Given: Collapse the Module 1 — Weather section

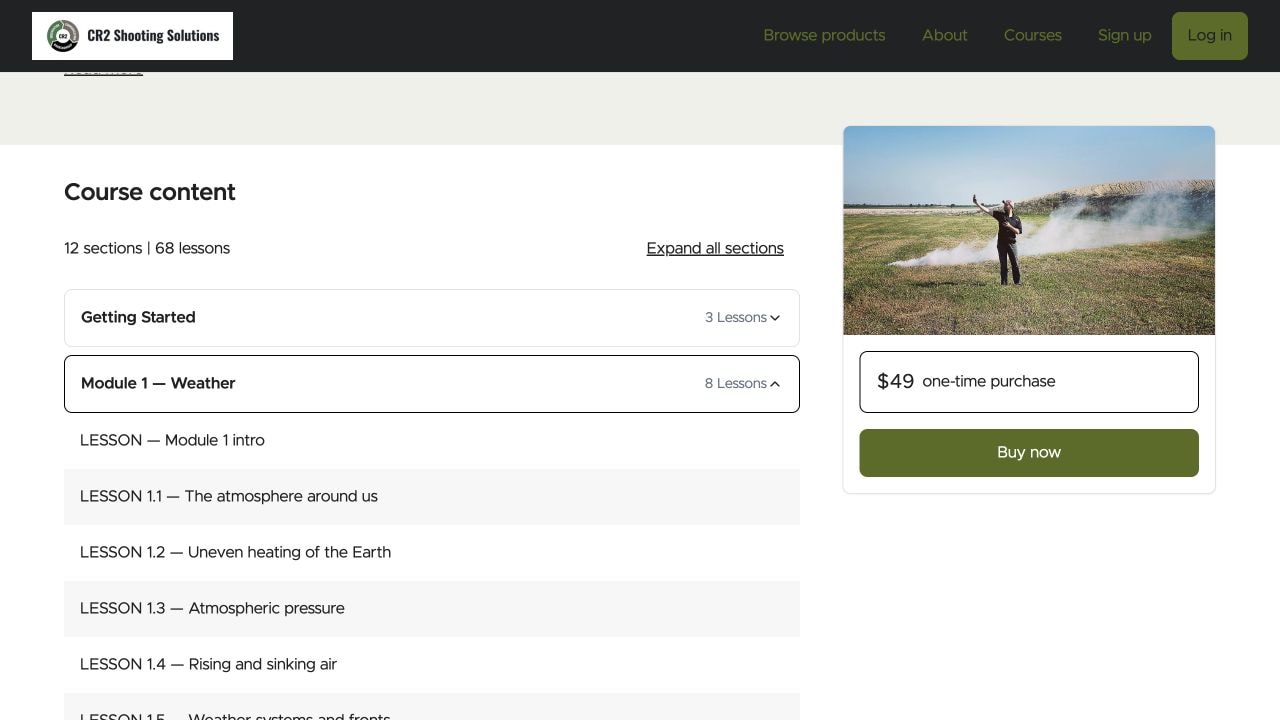Looking at the screenshot, I should pyautogui.click(x=432, y=384).
